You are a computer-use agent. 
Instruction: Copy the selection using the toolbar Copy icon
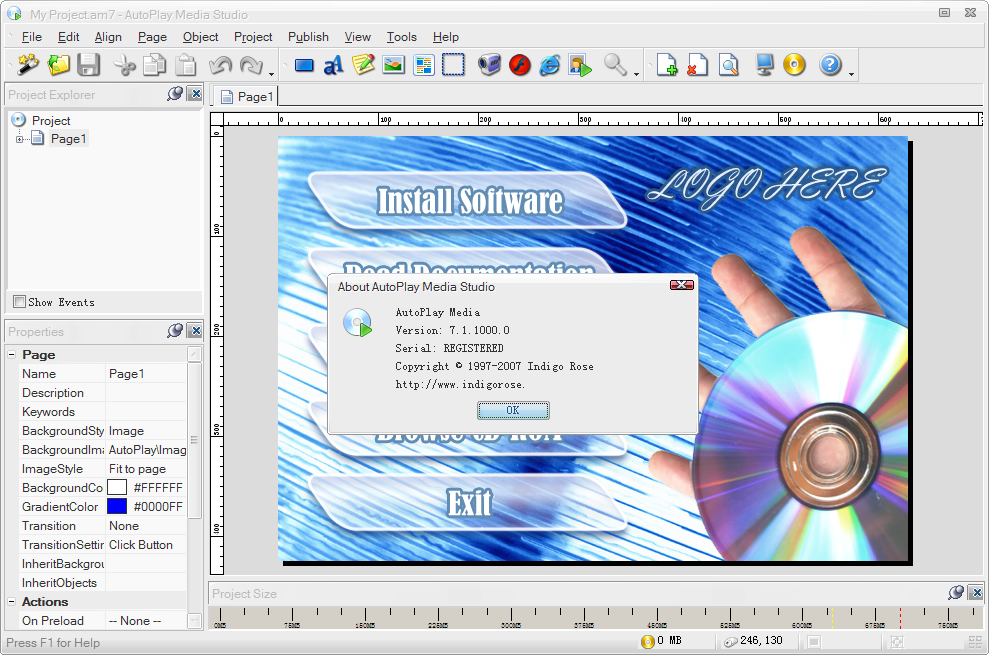(x=155, y=64)
